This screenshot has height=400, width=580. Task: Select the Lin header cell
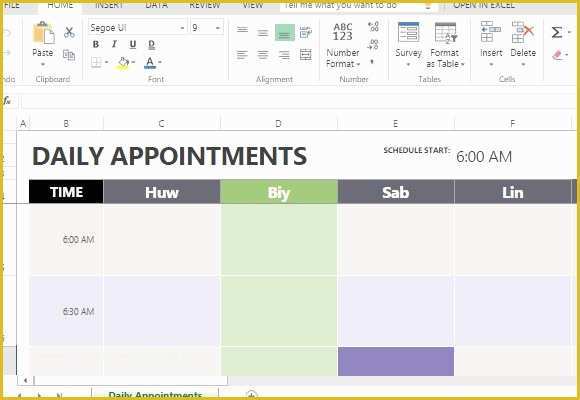513,192
